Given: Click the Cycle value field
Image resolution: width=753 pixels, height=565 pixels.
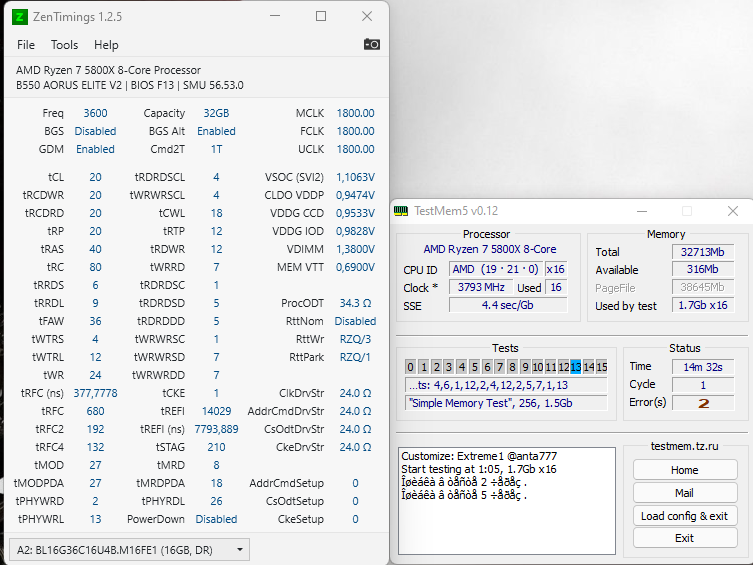Looking at the screenshot, I should (703, 385).
